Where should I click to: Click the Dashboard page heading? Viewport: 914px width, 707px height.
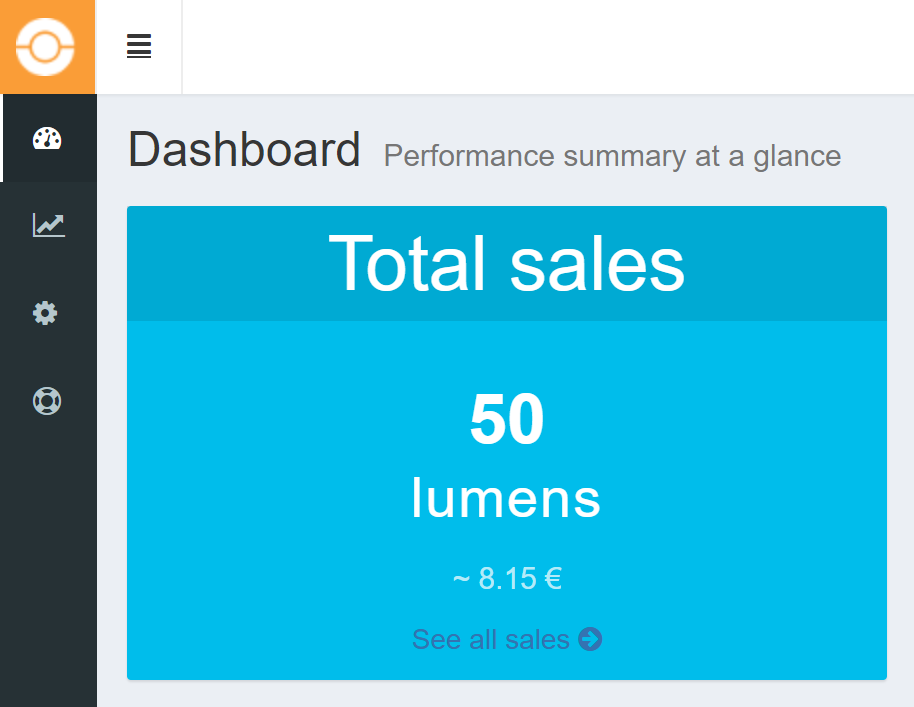244,151
